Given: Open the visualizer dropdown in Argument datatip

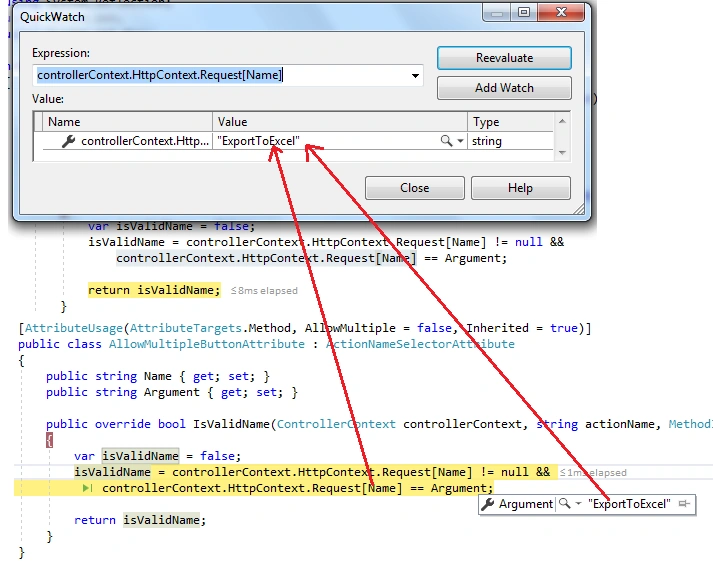Looking at the screenshot, I should pos(578,503).
